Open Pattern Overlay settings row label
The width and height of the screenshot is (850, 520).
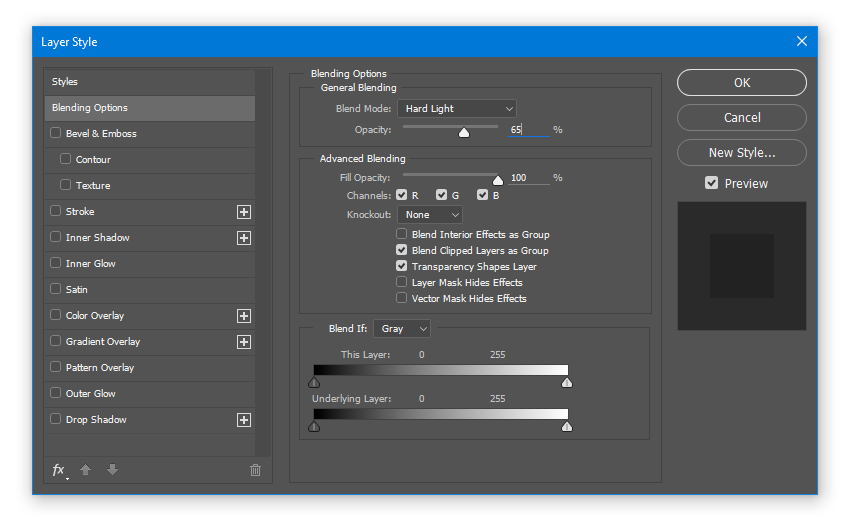tap(100, 368)
